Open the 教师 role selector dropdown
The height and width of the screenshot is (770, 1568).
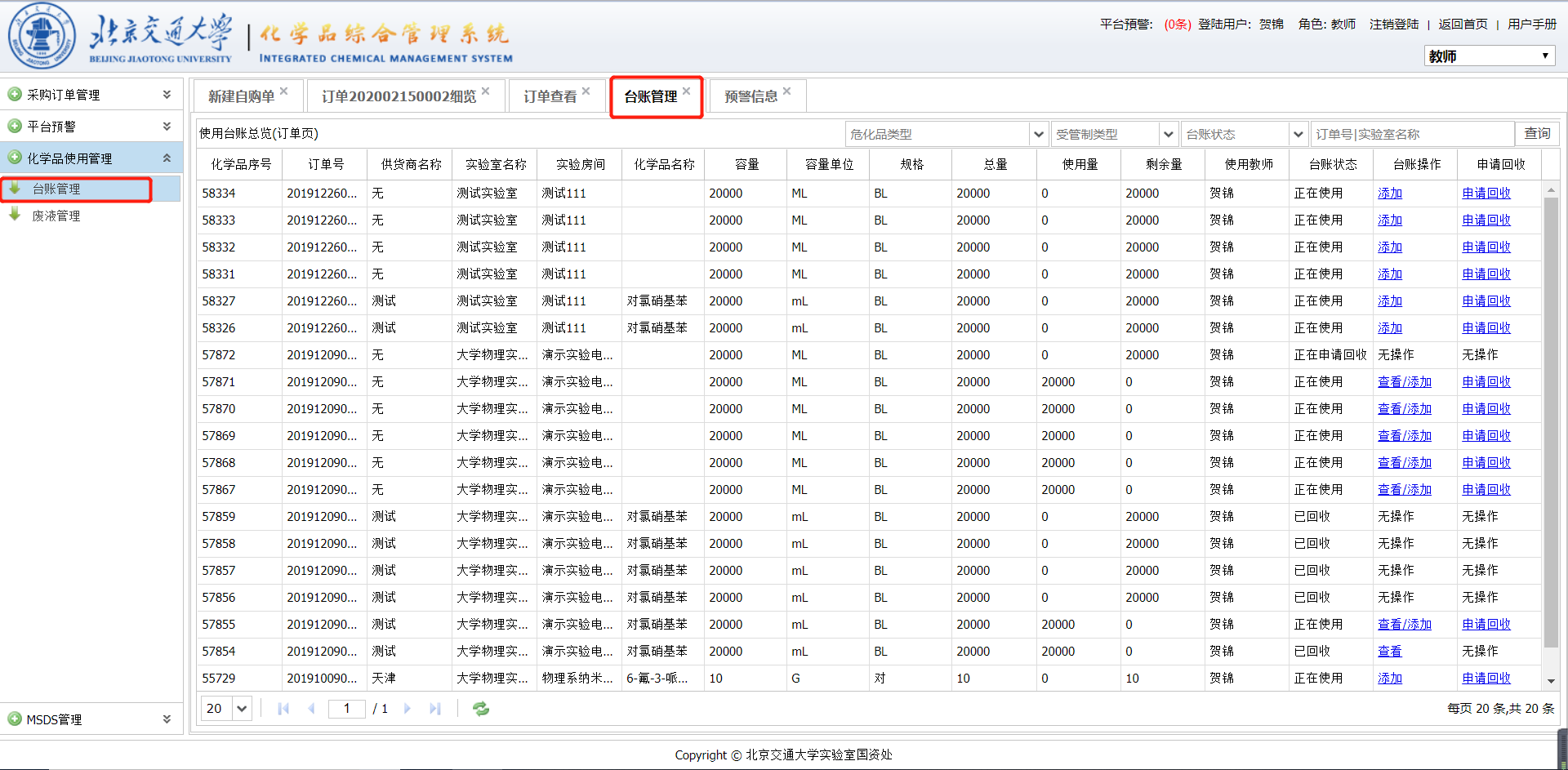(x=1489, y=56)
